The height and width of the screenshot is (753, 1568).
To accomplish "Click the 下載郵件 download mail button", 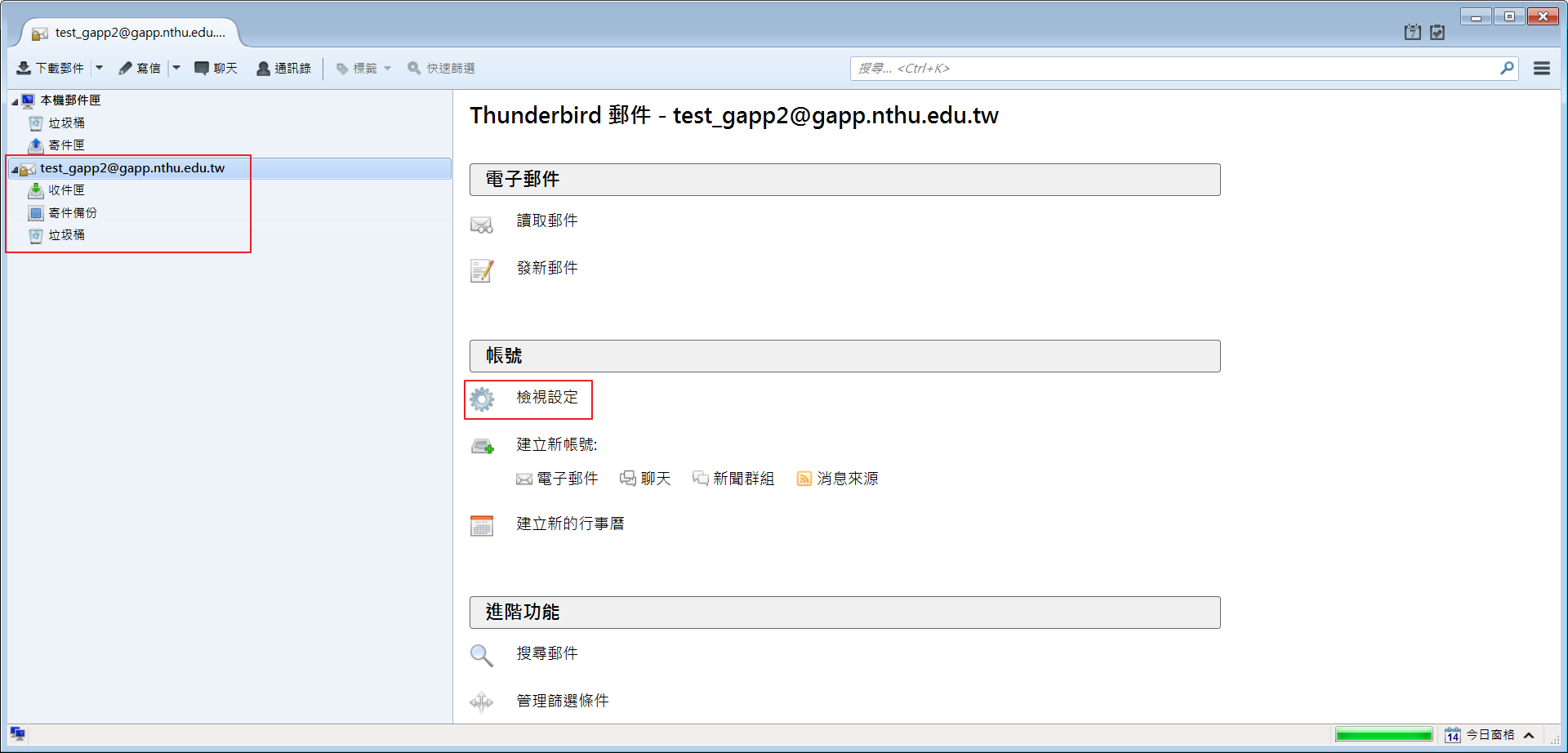I will coord(51,69).
